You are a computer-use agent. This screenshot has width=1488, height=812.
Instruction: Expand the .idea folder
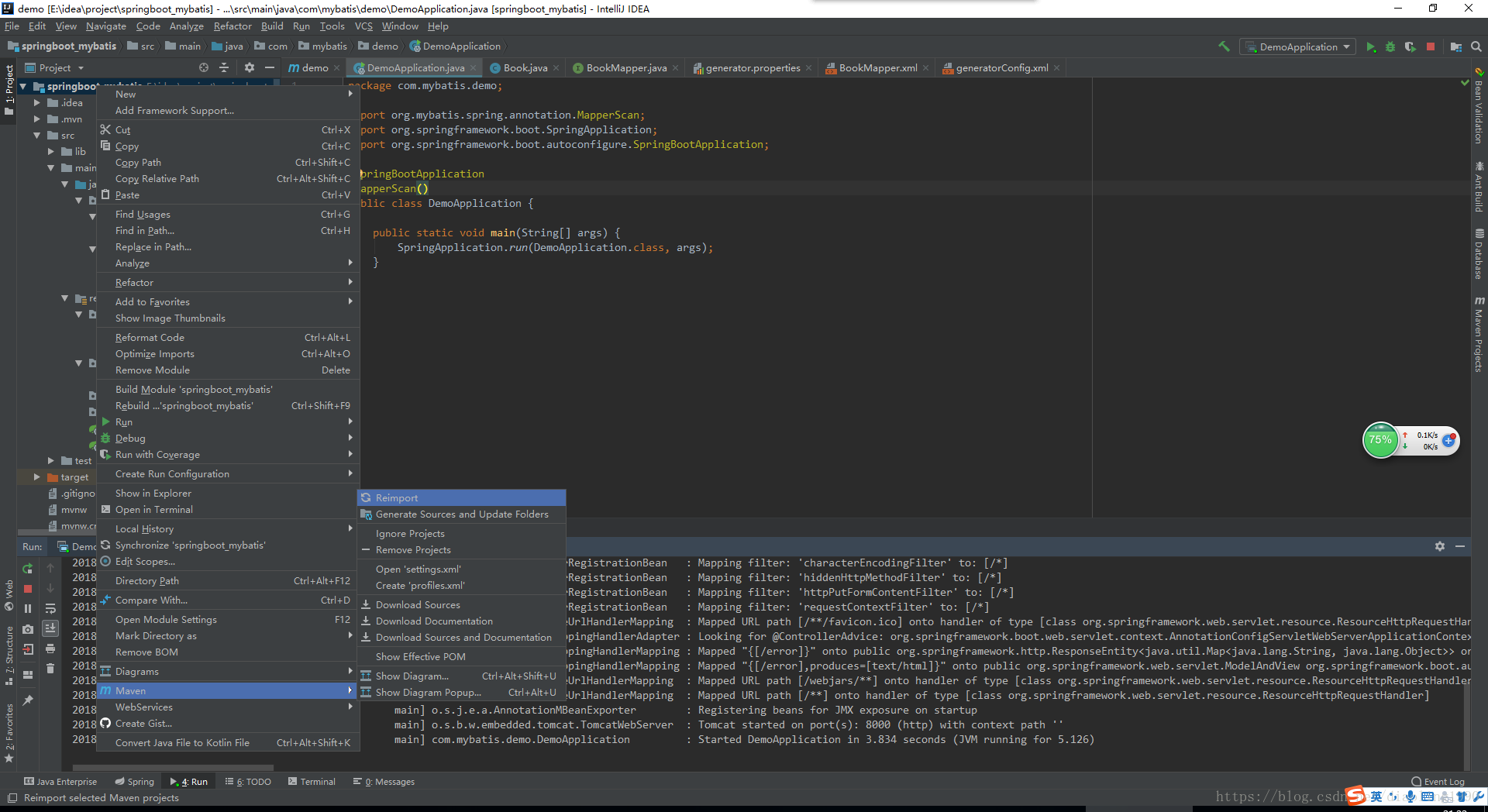36,102
